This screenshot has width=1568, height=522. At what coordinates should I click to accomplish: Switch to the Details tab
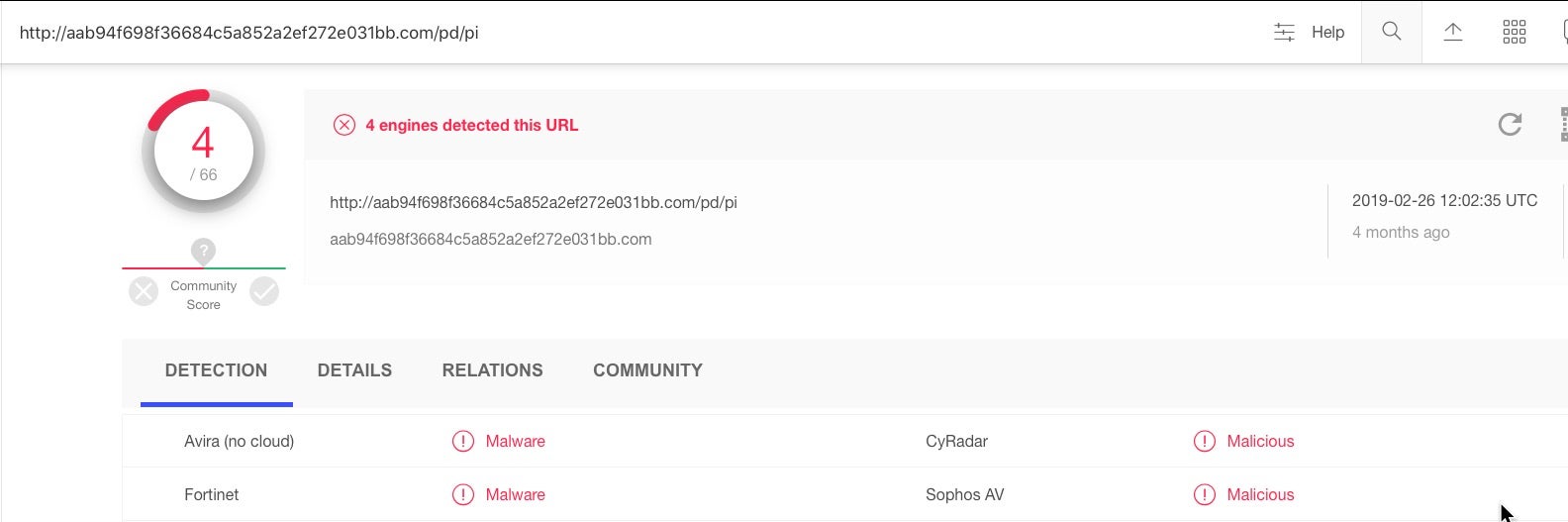(354, 370)
